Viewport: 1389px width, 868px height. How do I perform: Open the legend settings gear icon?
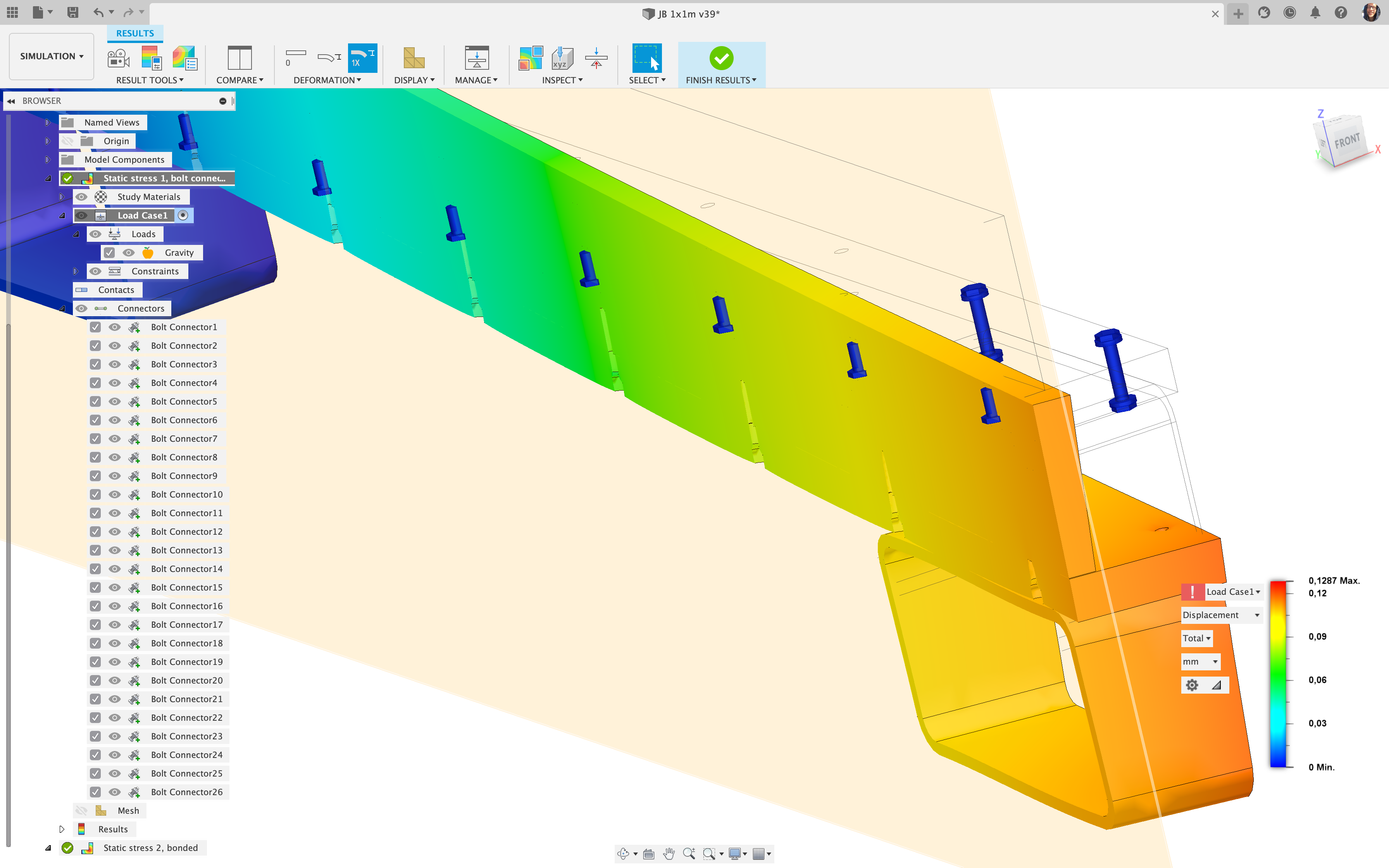coord(1192,685)
